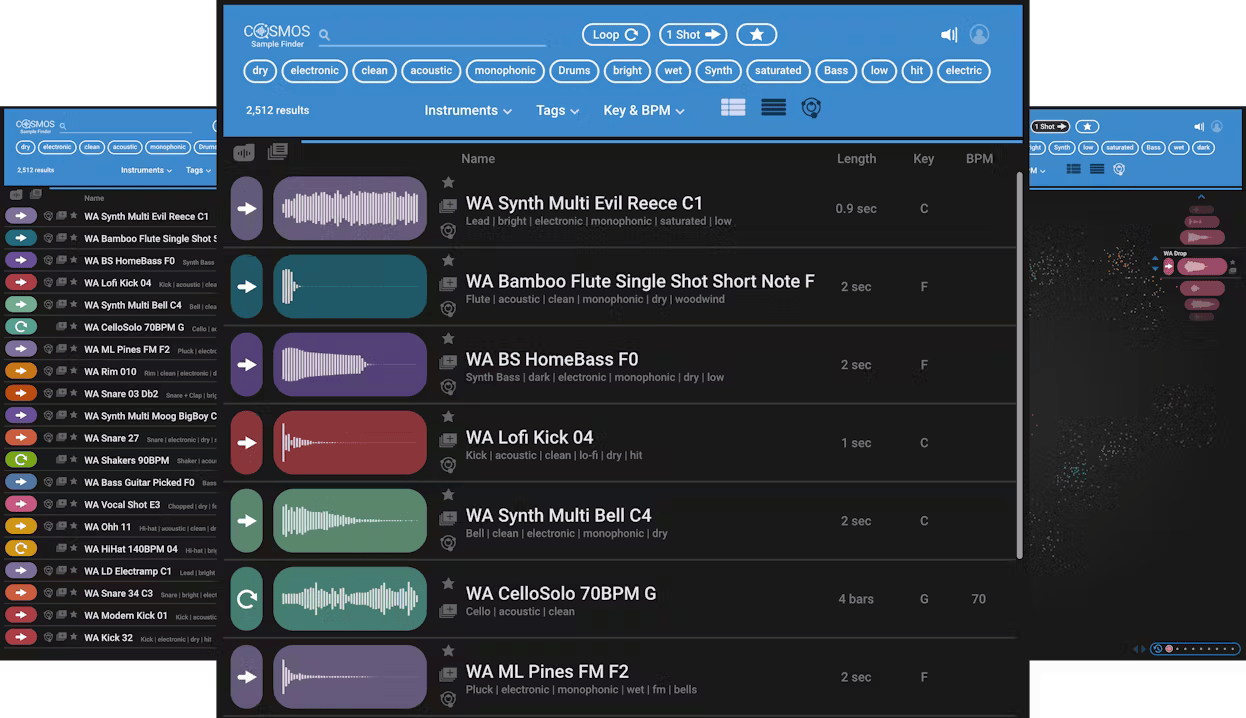The image size is (1246, 718).
Task: Toggle the favorites star filter
Action: pos(757,35)
